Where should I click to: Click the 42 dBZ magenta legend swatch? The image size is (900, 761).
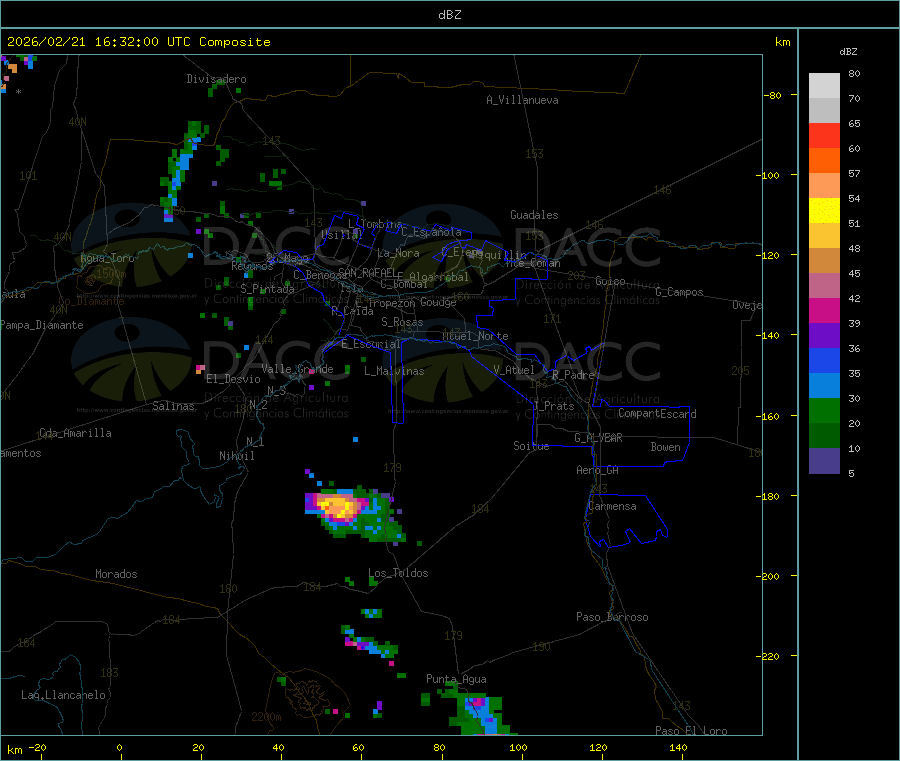point(824,310)
